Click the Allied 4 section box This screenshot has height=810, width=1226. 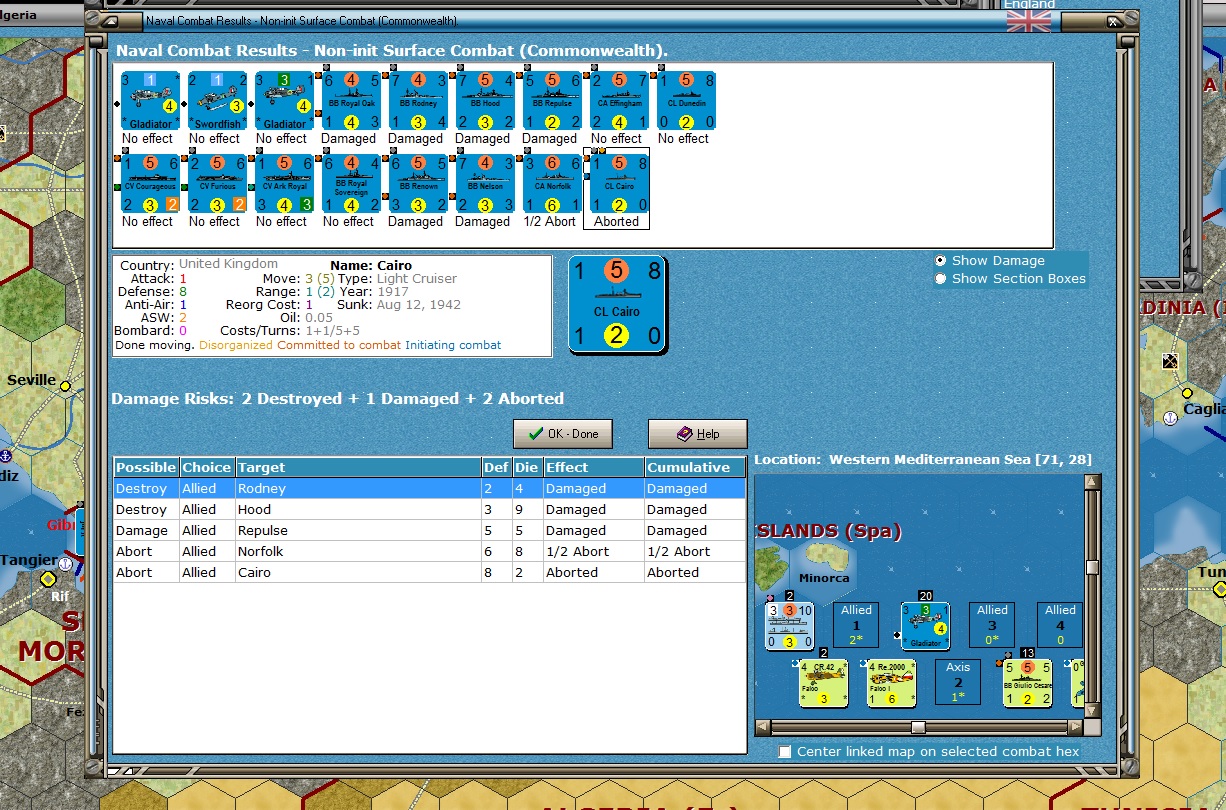(1059, 626)
